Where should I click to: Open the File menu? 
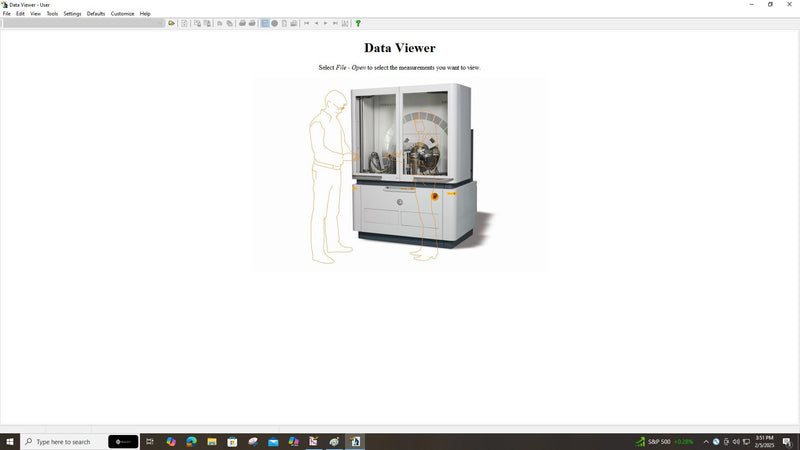click(7, 14)
